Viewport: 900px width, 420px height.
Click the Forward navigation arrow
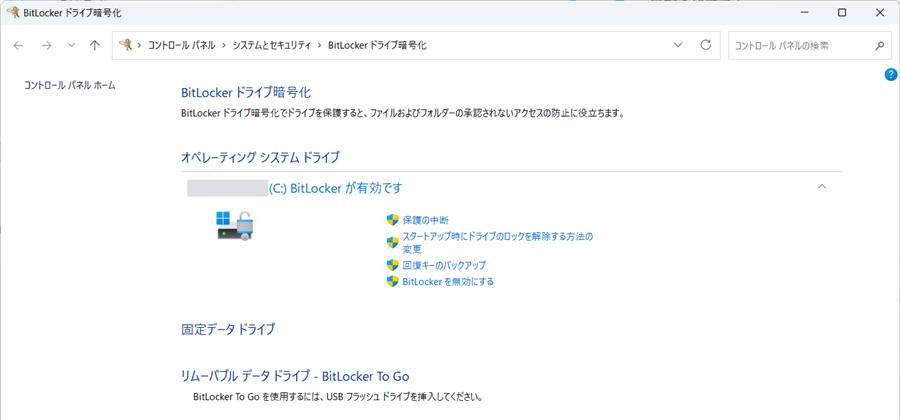(x=46, y=46)
